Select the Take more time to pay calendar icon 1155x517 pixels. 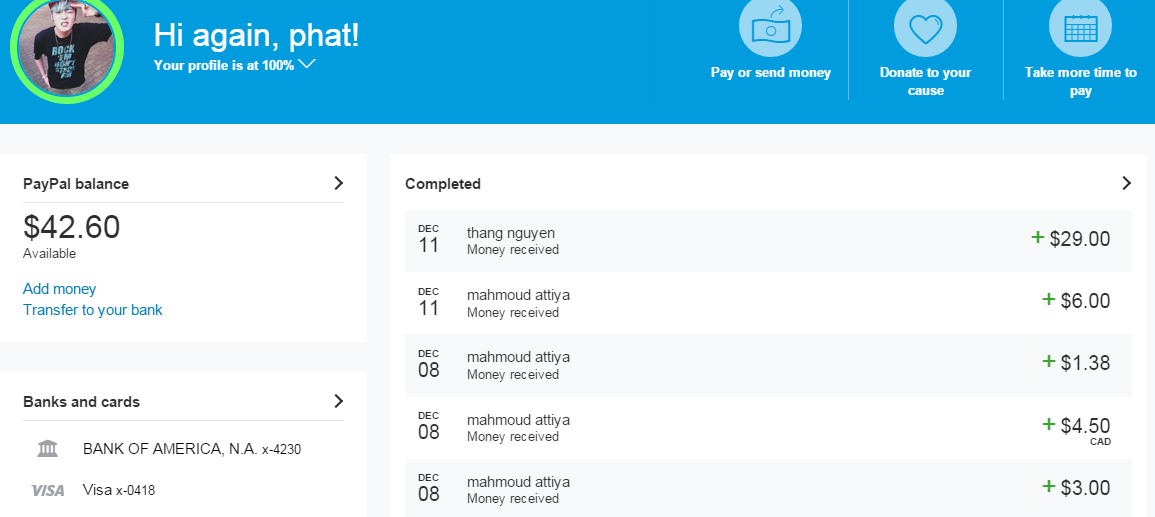click(1081, 27)
